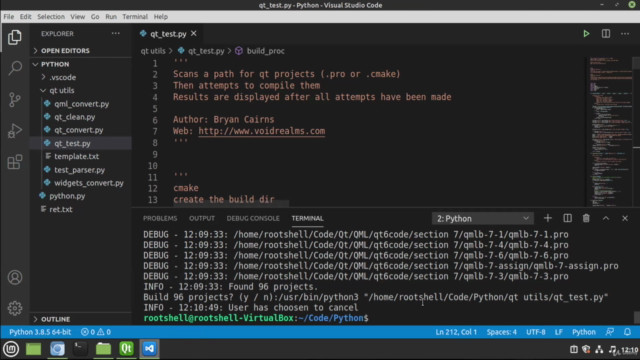
Task: Open the Extensions view
Action: pyautogui.click(x=15, y=162)
